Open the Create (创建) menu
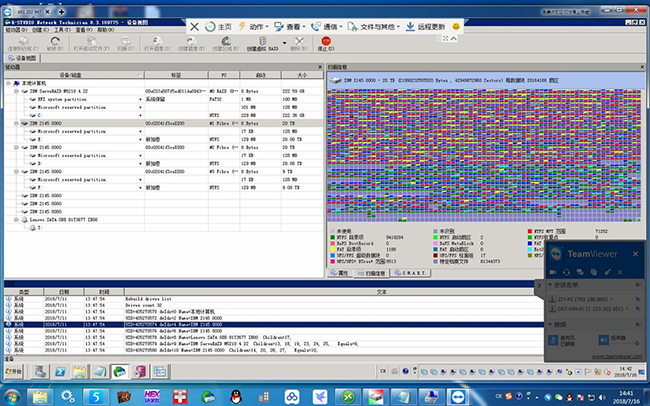Viewport: 650px width, 406px height. pos(40,30)
